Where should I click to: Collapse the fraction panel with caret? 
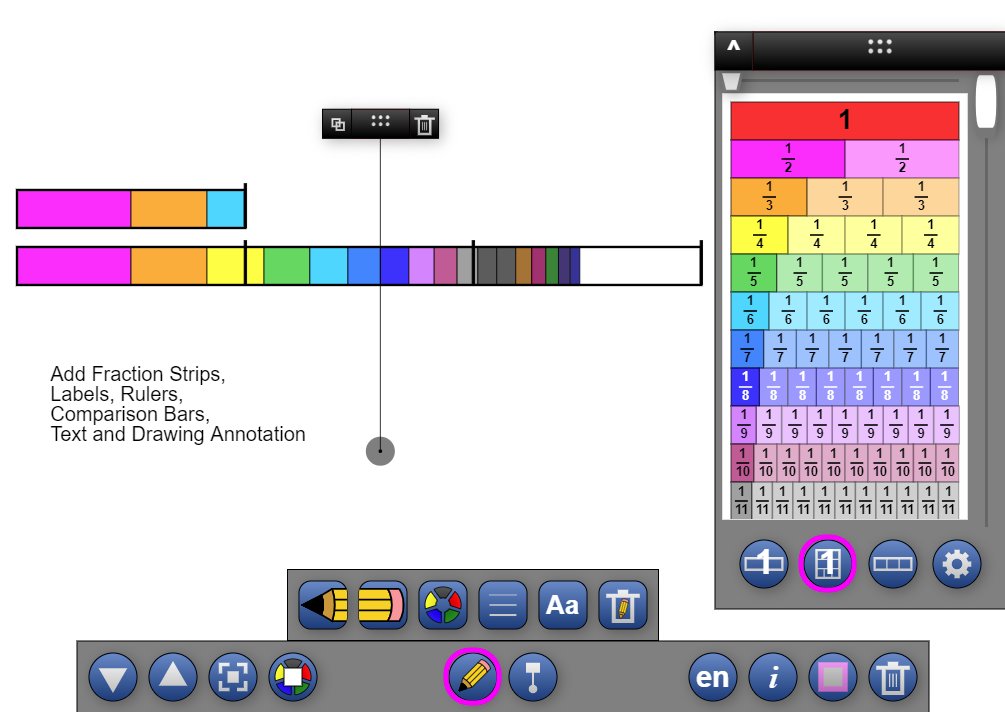734,46
